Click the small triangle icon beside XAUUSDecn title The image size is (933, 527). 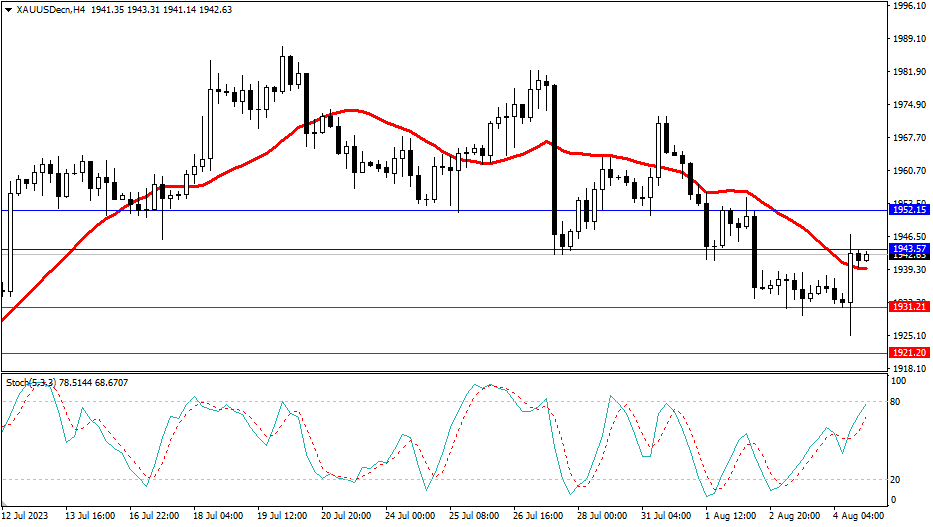[x=8, y=10]
